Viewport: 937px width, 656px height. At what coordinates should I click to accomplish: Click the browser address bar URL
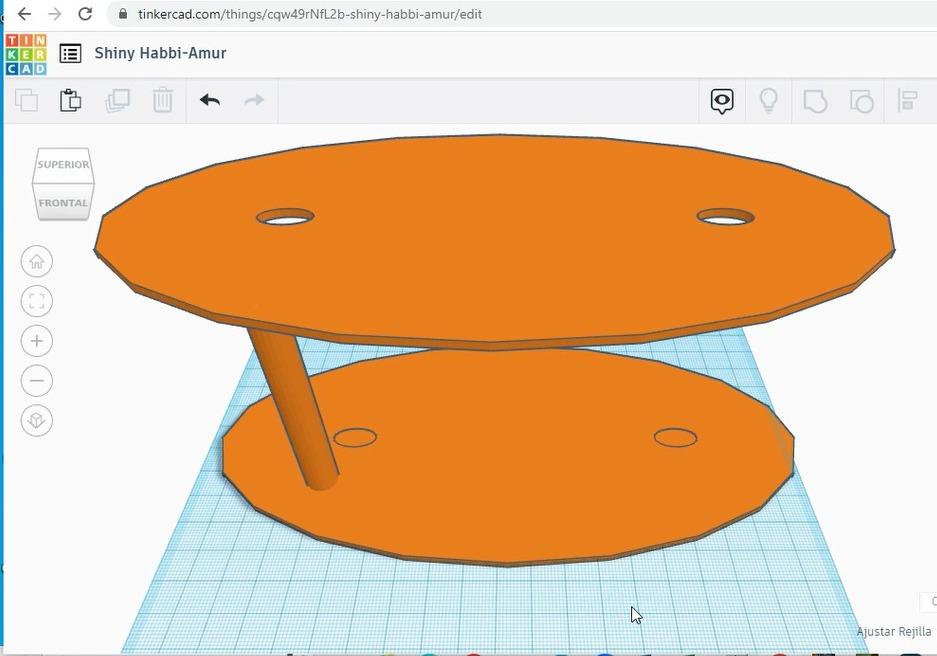point(310,14)
